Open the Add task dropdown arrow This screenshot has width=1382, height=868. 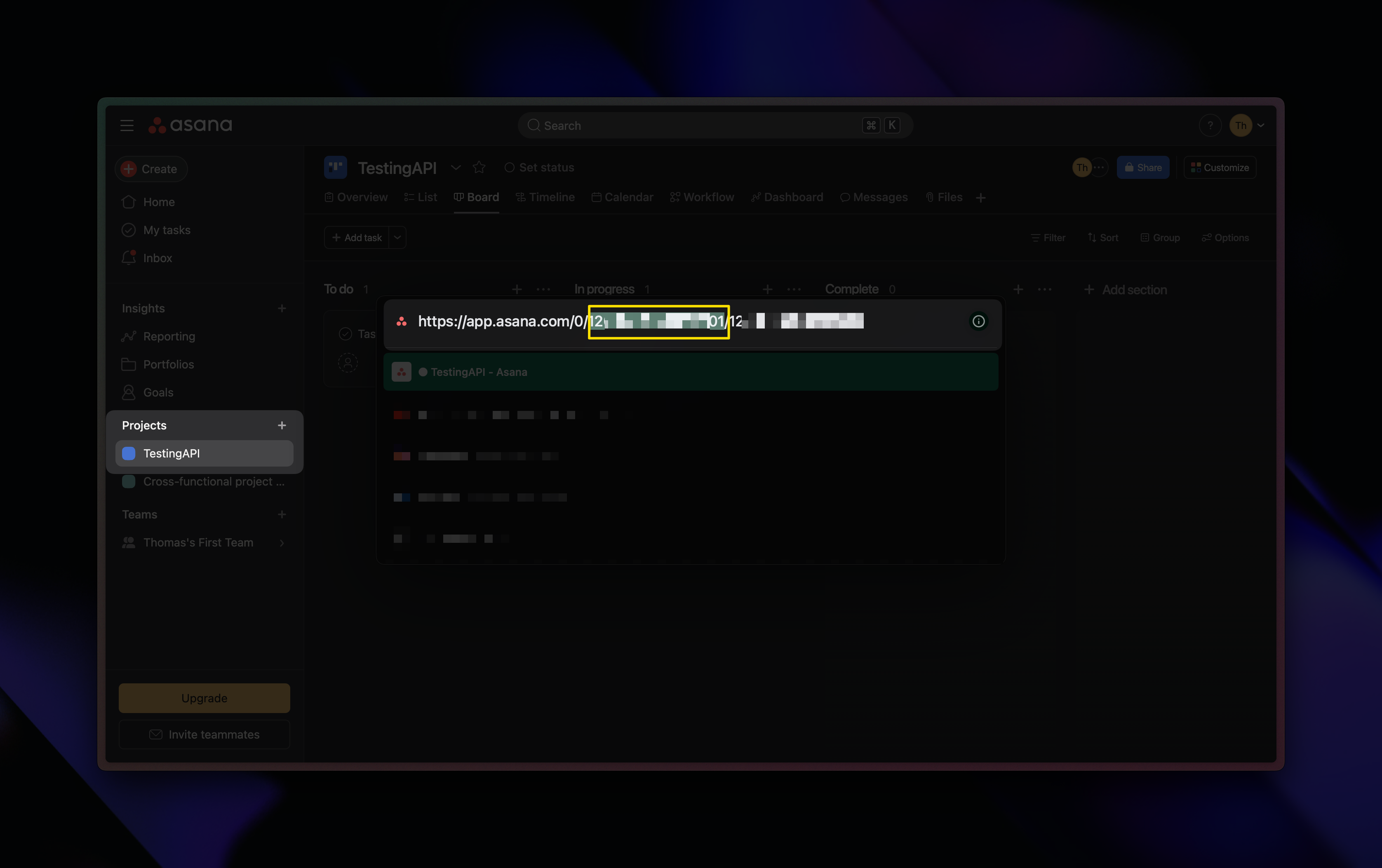click(397, 237)
